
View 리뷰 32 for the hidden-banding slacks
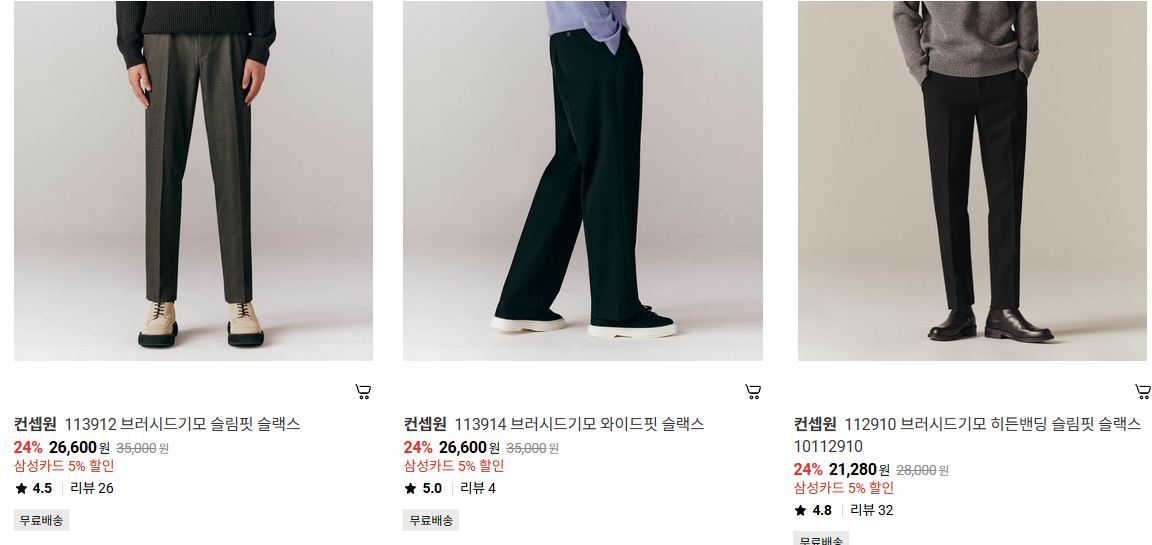871,510
